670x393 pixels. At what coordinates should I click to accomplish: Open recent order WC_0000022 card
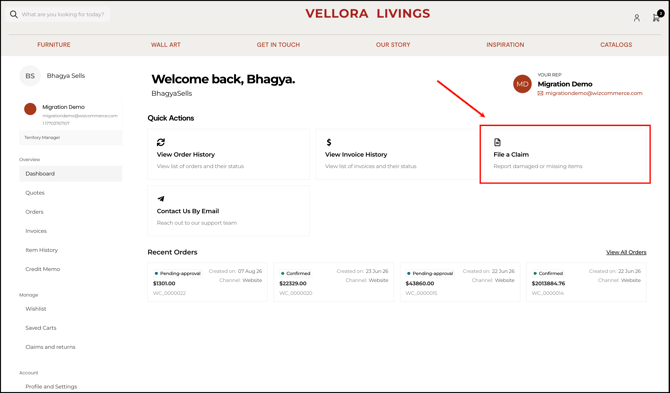[207, 282]
